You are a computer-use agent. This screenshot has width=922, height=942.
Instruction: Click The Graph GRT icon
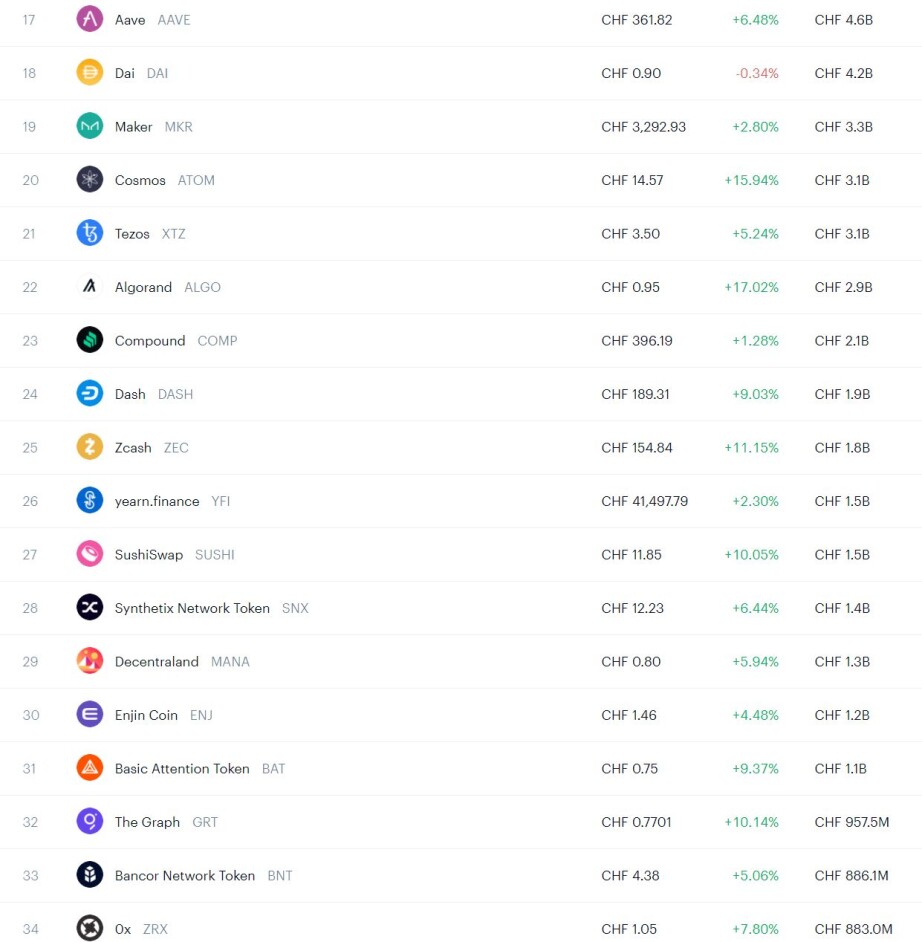click(x=89, y=821)
